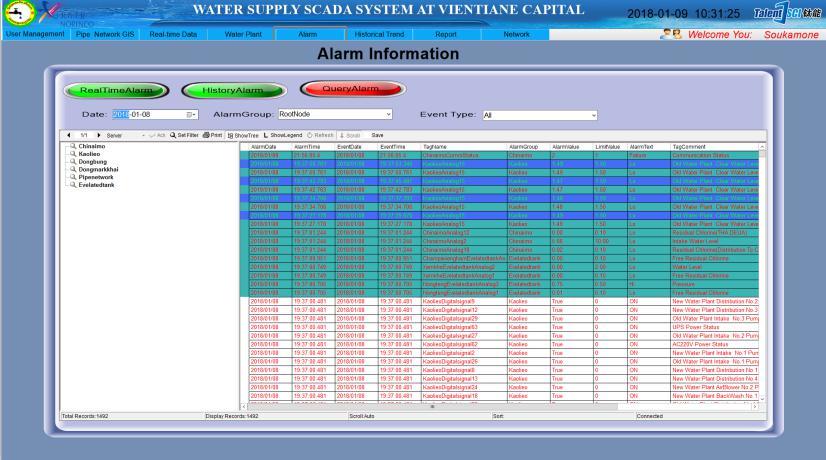Open the Network tab
The image size is (826, 460).
click(516, 34)
